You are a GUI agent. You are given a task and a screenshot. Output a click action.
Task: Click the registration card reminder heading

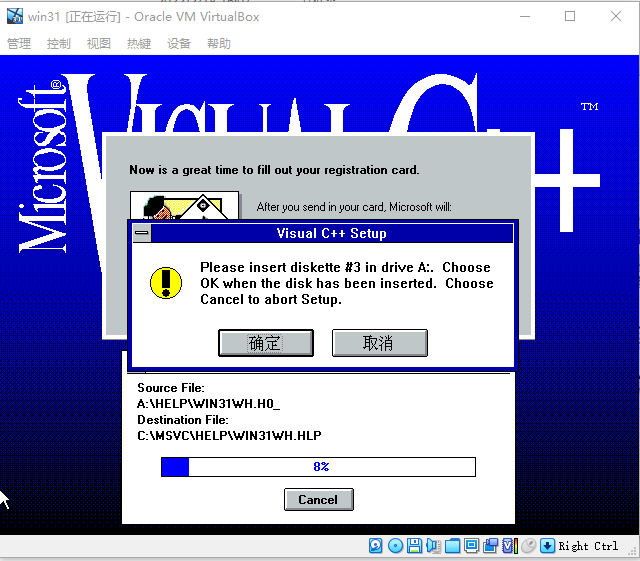click(274, 170)
